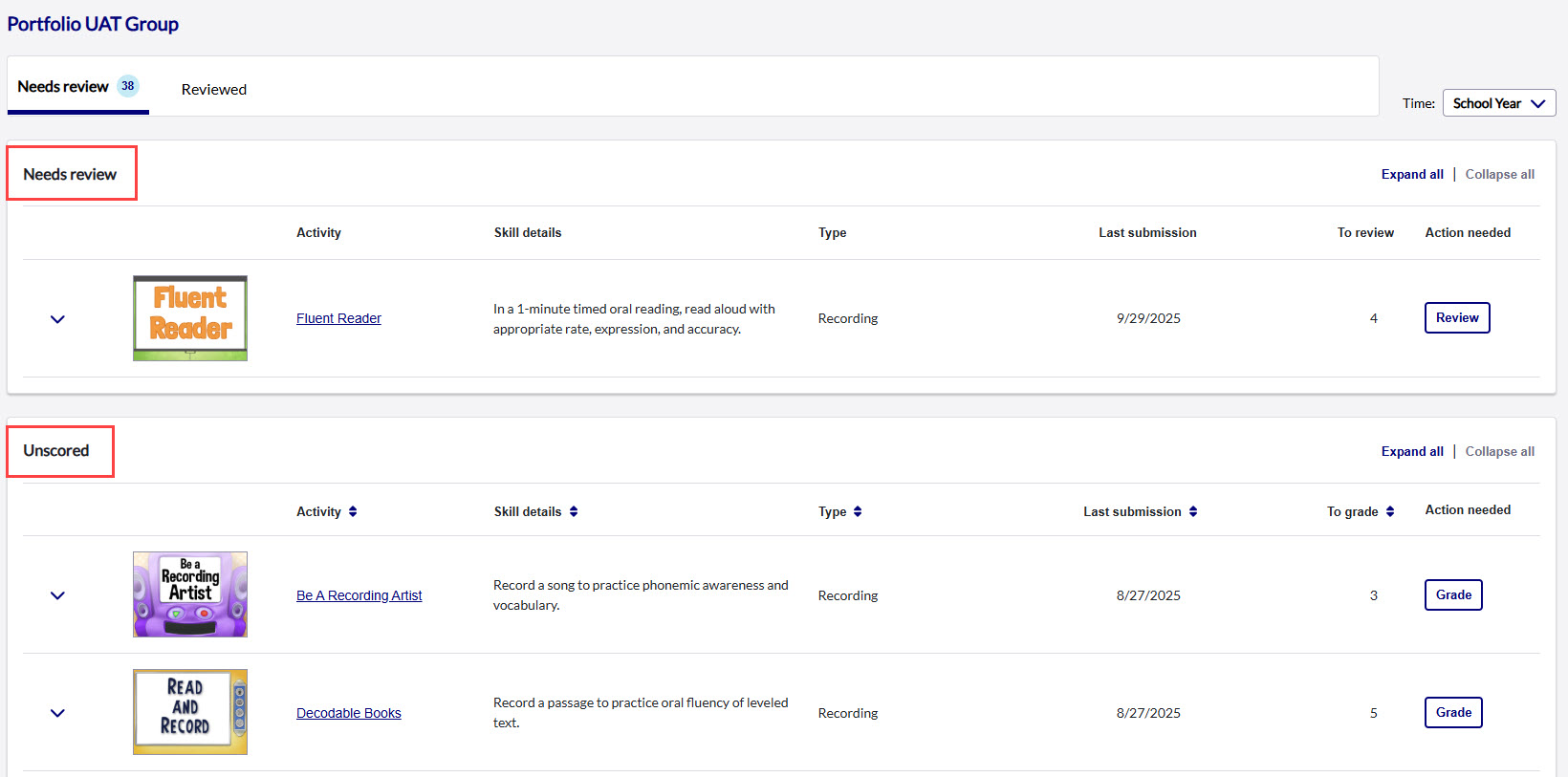
Task: Click the Fluent Reader thumbnail image
Action: point(190,318)
